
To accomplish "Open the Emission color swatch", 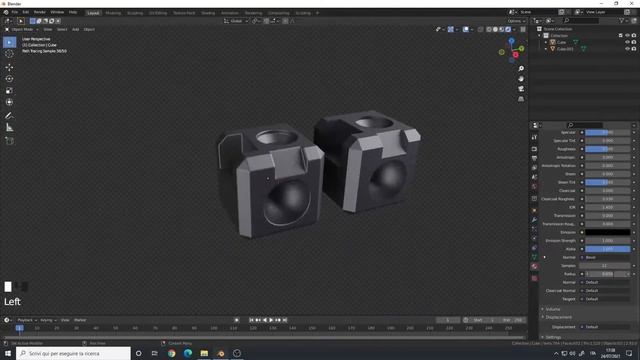I will click(x=607, y=232).
